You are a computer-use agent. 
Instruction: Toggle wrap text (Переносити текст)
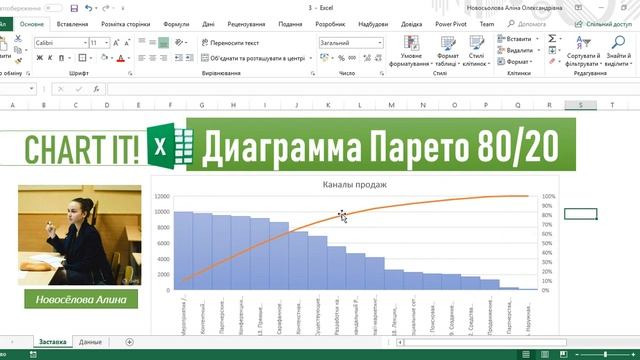pos(230,43)
